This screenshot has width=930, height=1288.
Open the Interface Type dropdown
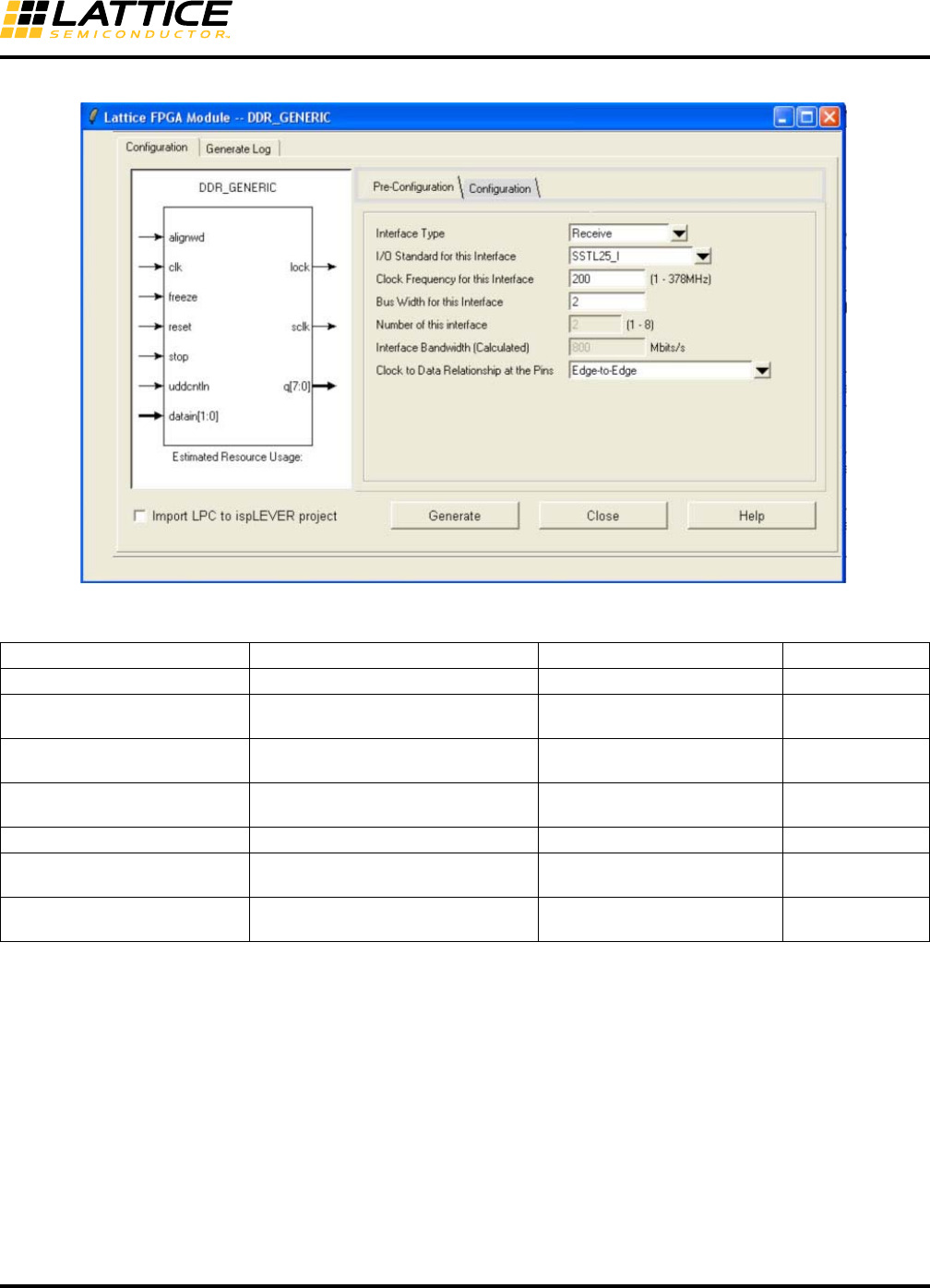[x=679, y=234]
